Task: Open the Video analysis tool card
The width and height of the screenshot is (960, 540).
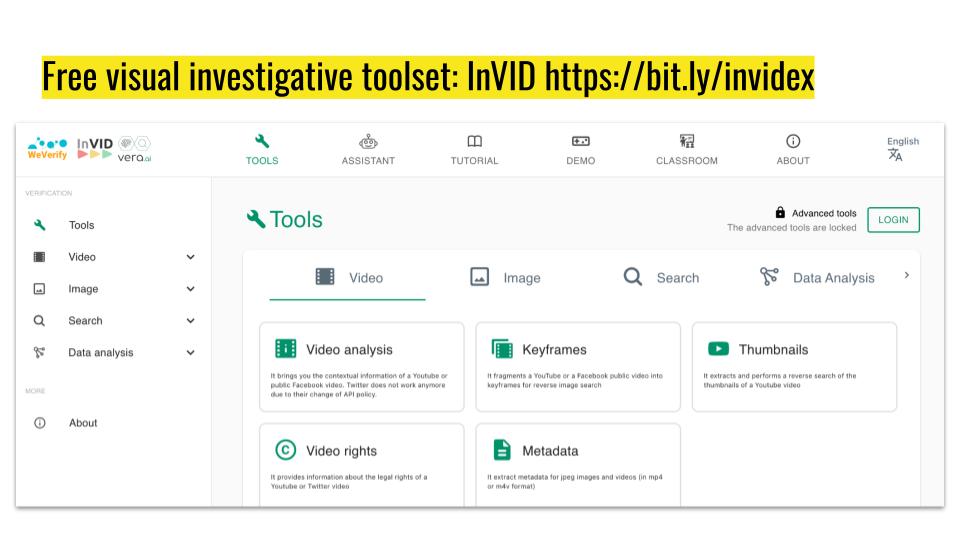Action: pyautogui.click(x=361, y=366)
